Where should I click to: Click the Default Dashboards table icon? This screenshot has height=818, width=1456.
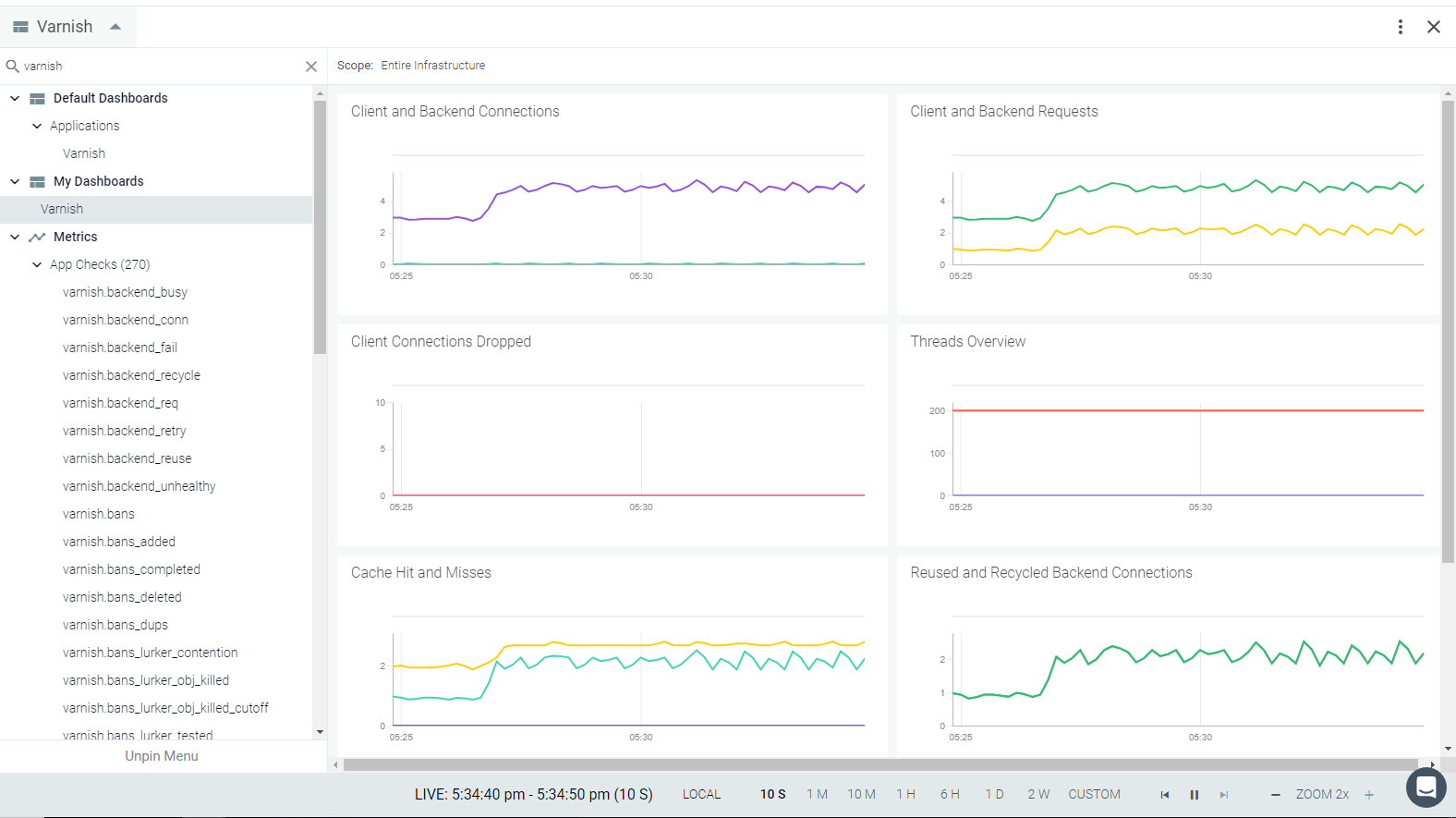click(37, 99)
